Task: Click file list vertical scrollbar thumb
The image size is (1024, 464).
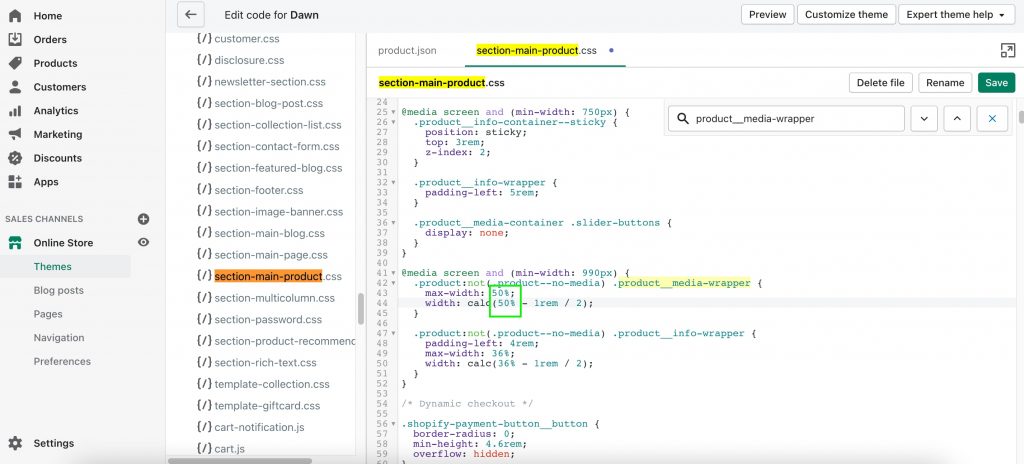Action: coord(360,308)
